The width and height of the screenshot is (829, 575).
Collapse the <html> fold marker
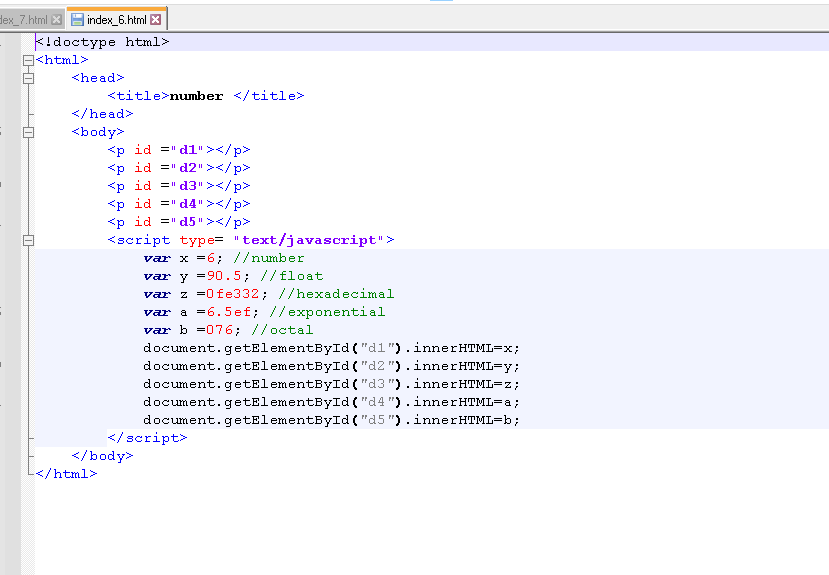pyautogui.click(x=28, y=60)
